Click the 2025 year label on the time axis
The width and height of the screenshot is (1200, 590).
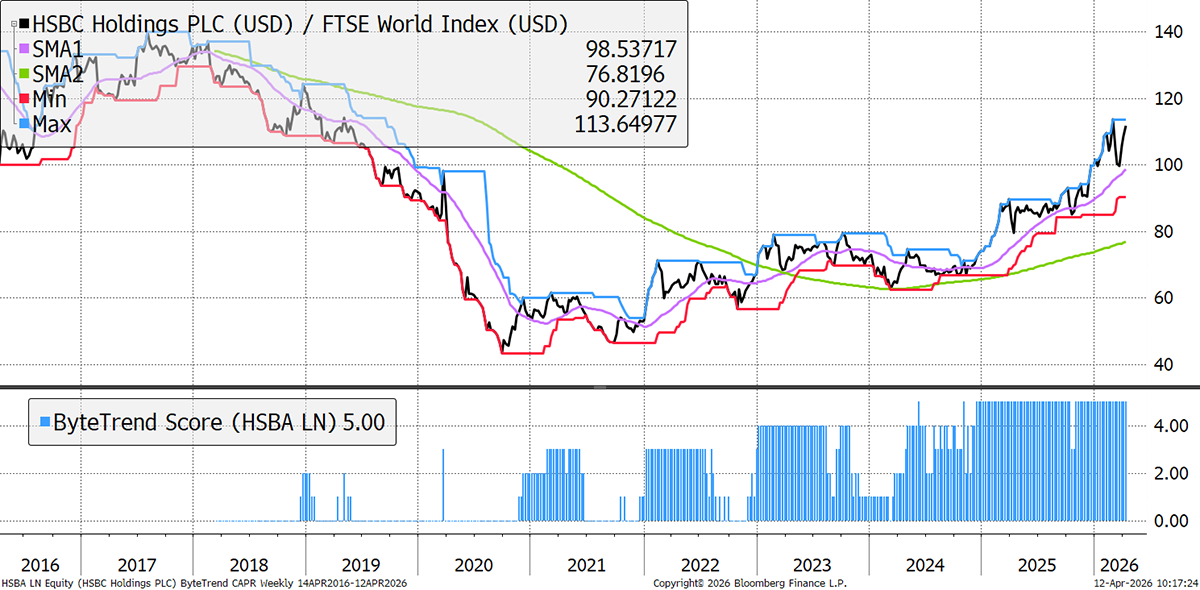1036,563
